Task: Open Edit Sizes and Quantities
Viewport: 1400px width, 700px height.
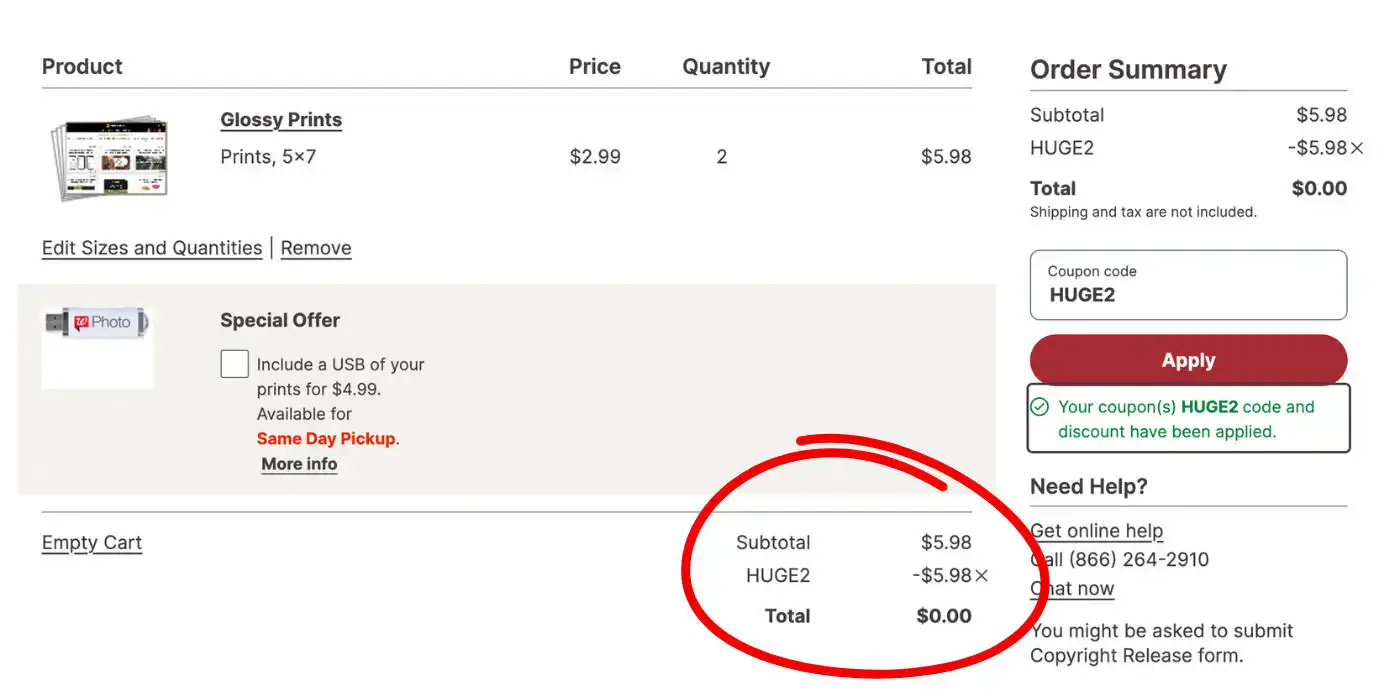Action: (x=152, y=248)
